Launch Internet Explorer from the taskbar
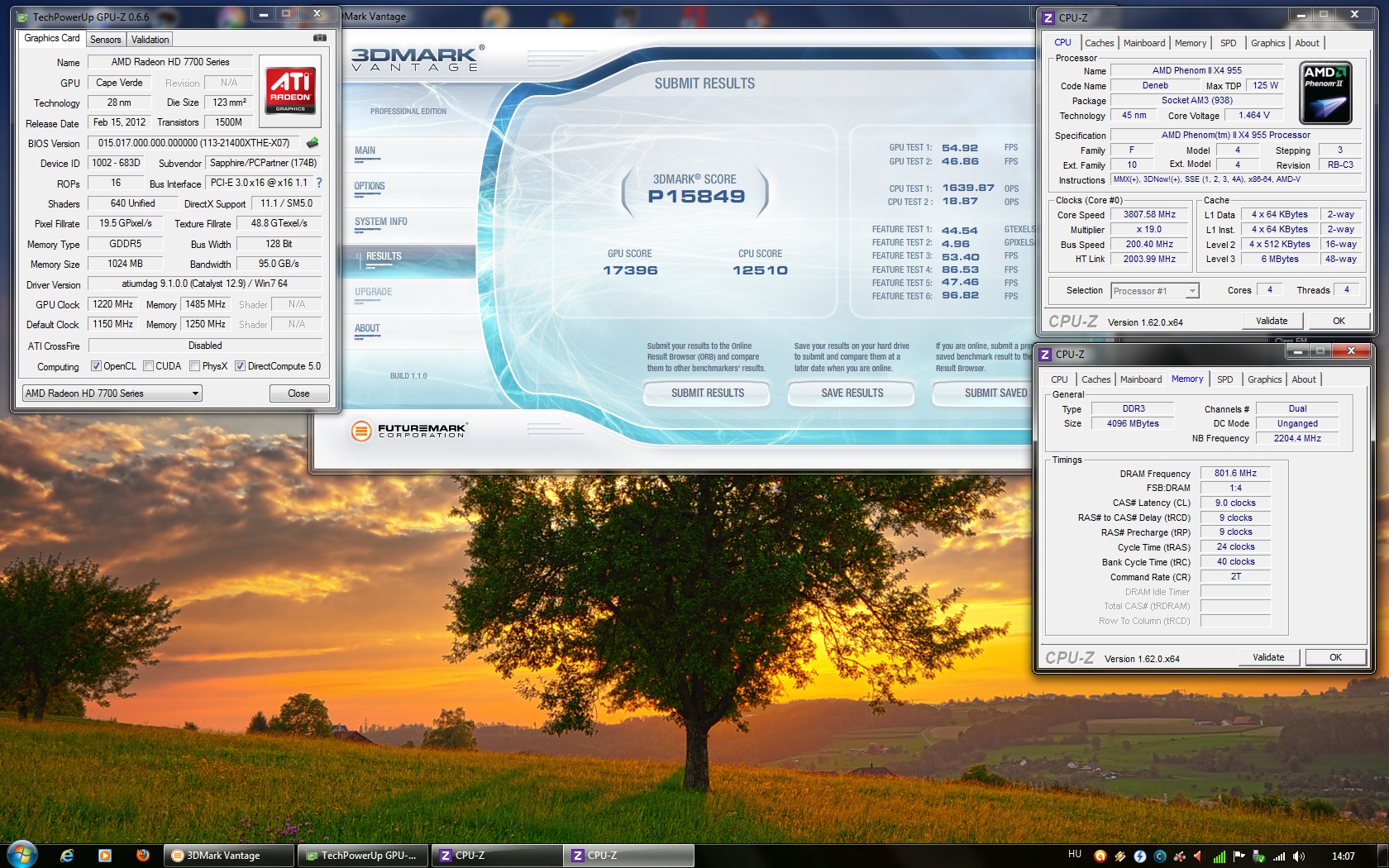The image size is (1389, 868). [67, 856]
